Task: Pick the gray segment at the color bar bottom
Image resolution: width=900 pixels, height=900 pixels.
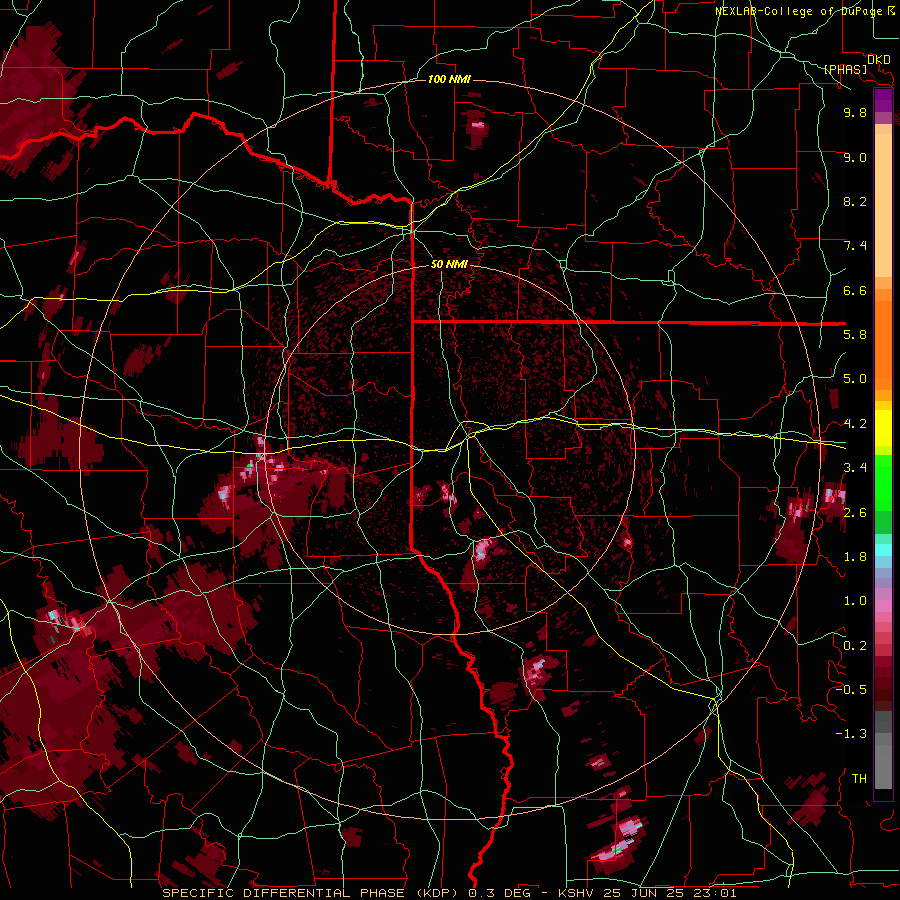Action: pyautogui.click(x=883, y=763)
